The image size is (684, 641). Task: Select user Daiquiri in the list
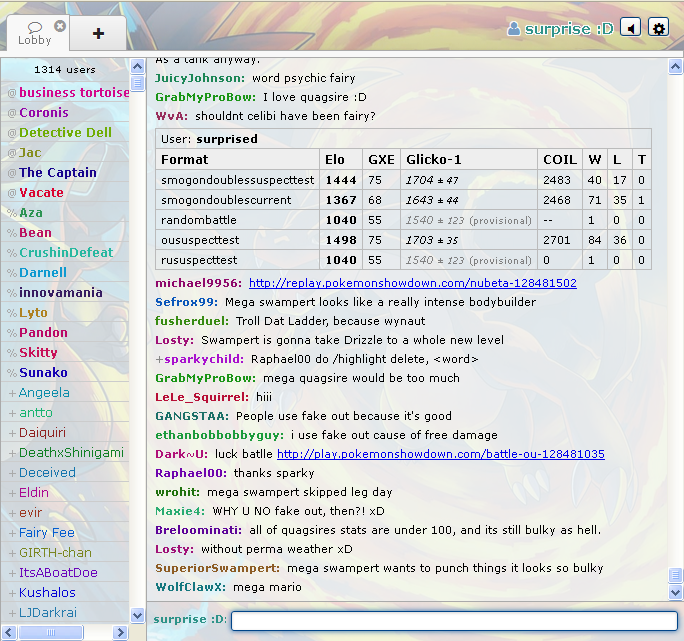coord(65,433)
